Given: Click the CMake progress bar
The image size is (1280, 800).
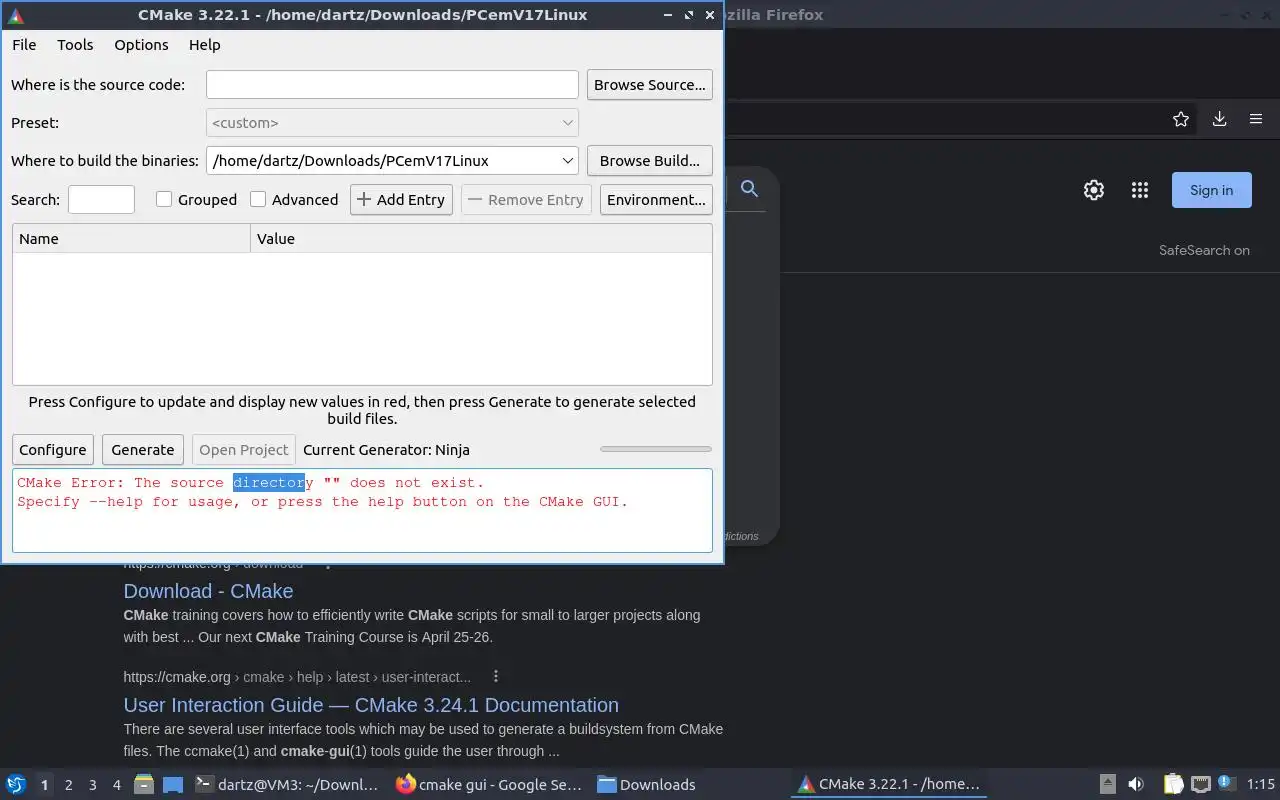Looking at the screenshot, I should [x=656, y=449].
